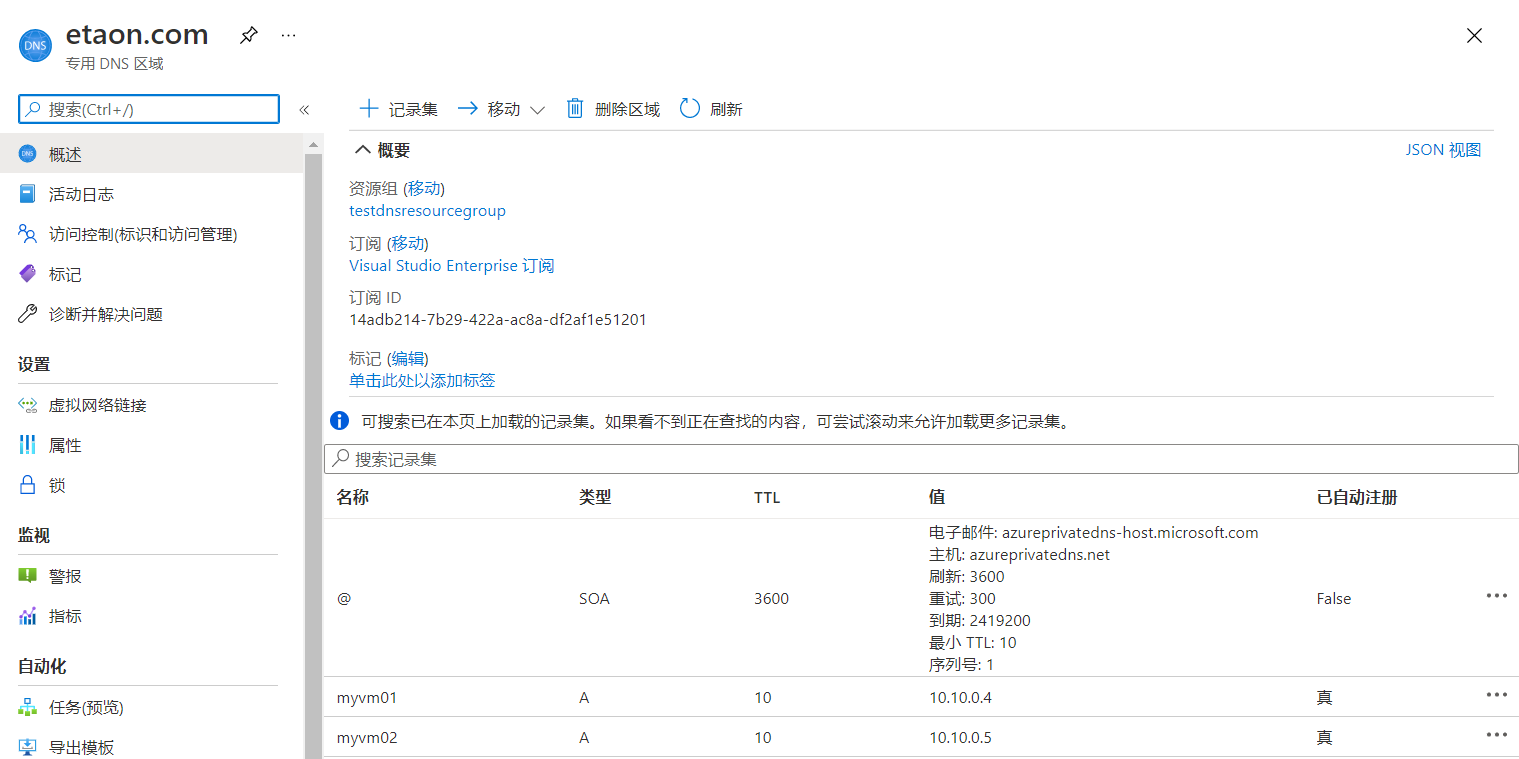Image resolution: width=1519 pixels, height=759 pixels.
Task: Click the 3600 TTL cell
Action: [x=771, y=598]
